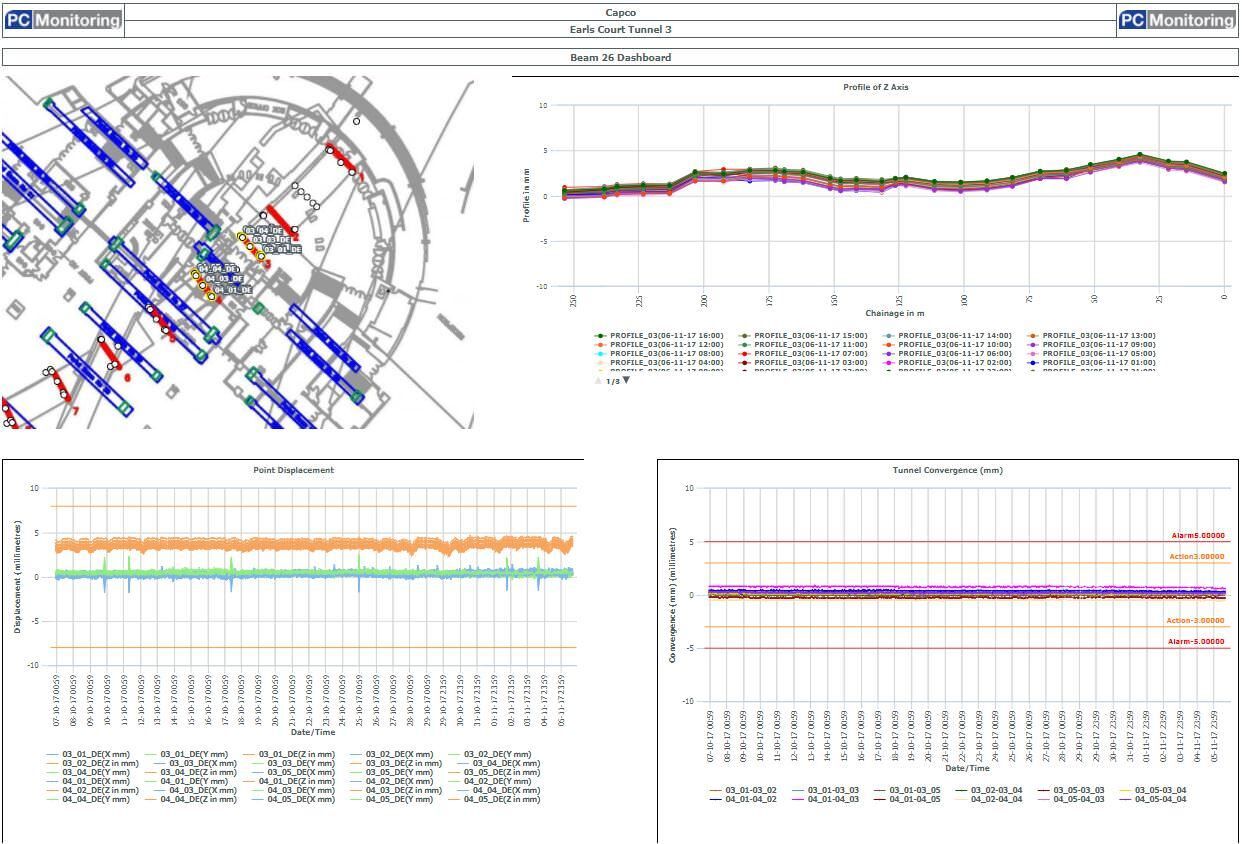Viewport: 1242px width, 844px height.
Task: Click the Beam 26 Dashboard title bar
Action: 620,57
